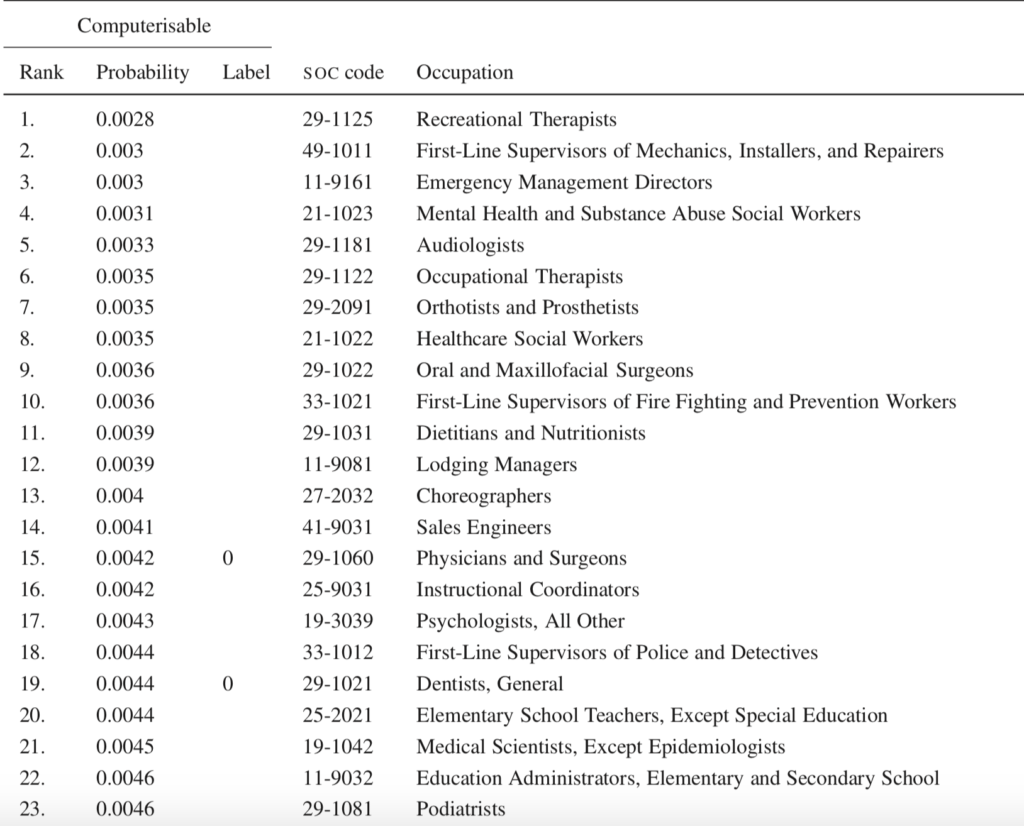The image size is (1024, 826).
Task: Select probability 0.0028 in row 1
Action: [x=125, y=119]
